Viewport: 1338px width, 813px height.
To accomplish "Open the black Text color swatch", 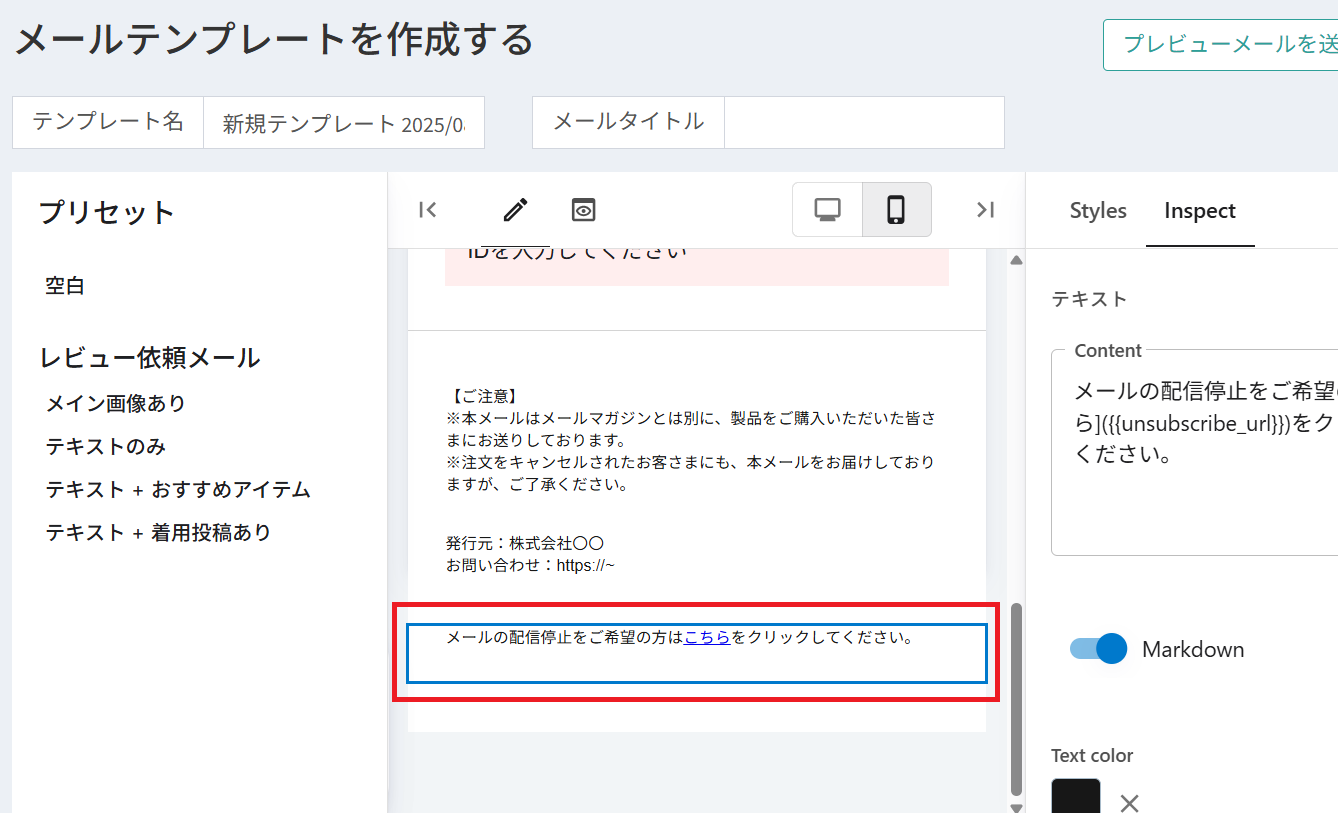I will 1076,798.
